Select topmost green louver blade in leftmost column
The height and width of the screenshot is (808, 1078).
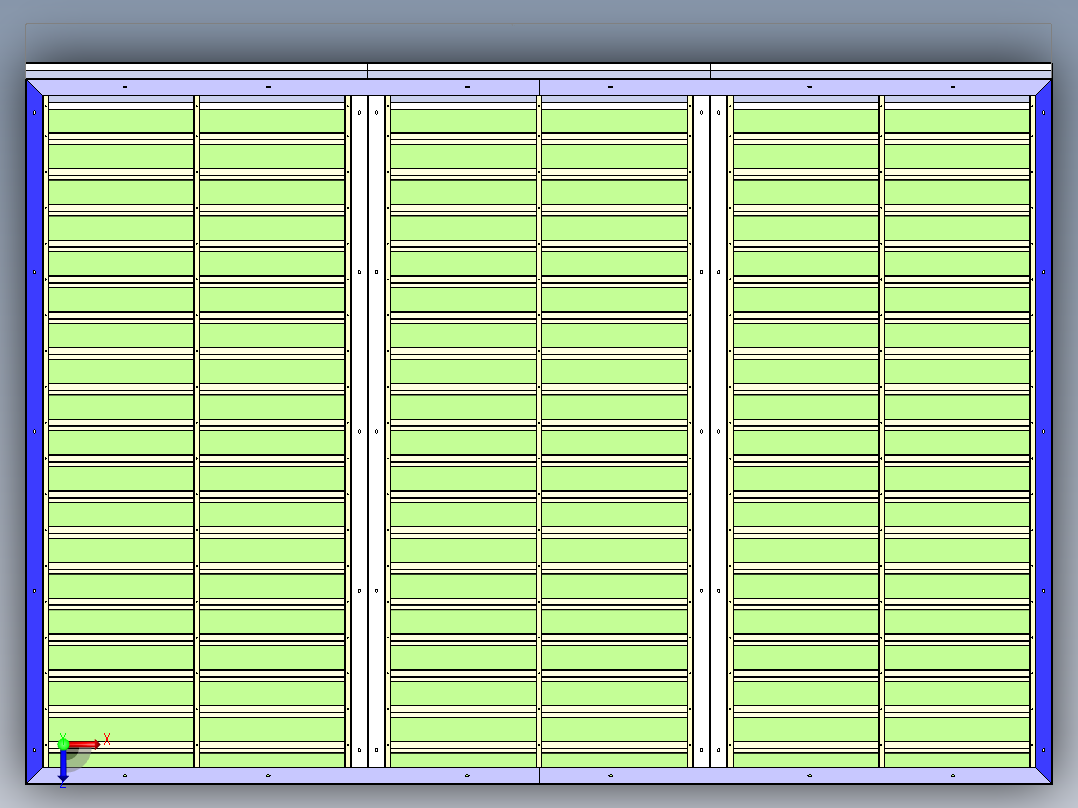click(x=121, y=121)
